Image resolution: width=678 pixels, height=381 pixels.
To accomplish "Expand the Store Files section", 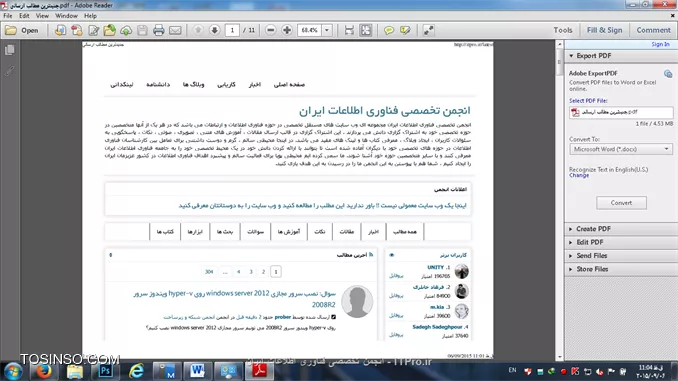I will (621, 269).
